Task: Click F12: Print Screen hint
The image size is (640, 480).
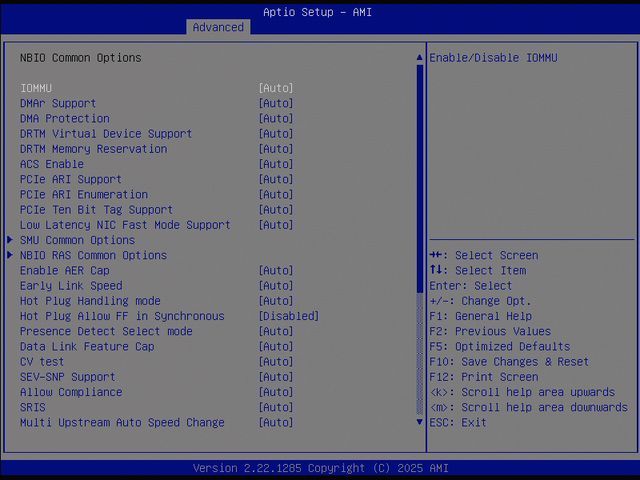Action: 484,377
